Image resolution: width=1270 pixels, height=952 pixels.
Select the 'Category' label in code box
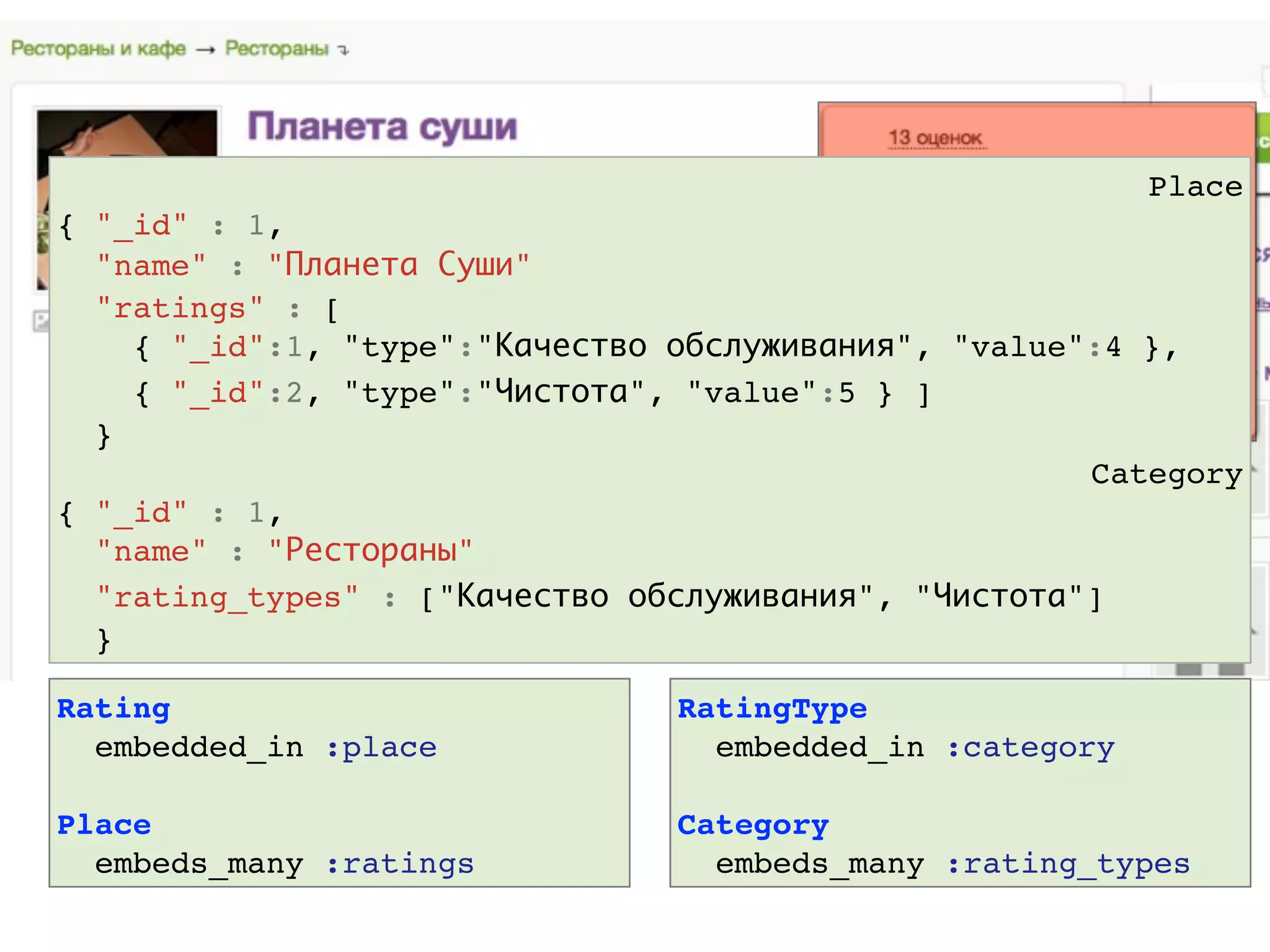[x=1166, y=475]
